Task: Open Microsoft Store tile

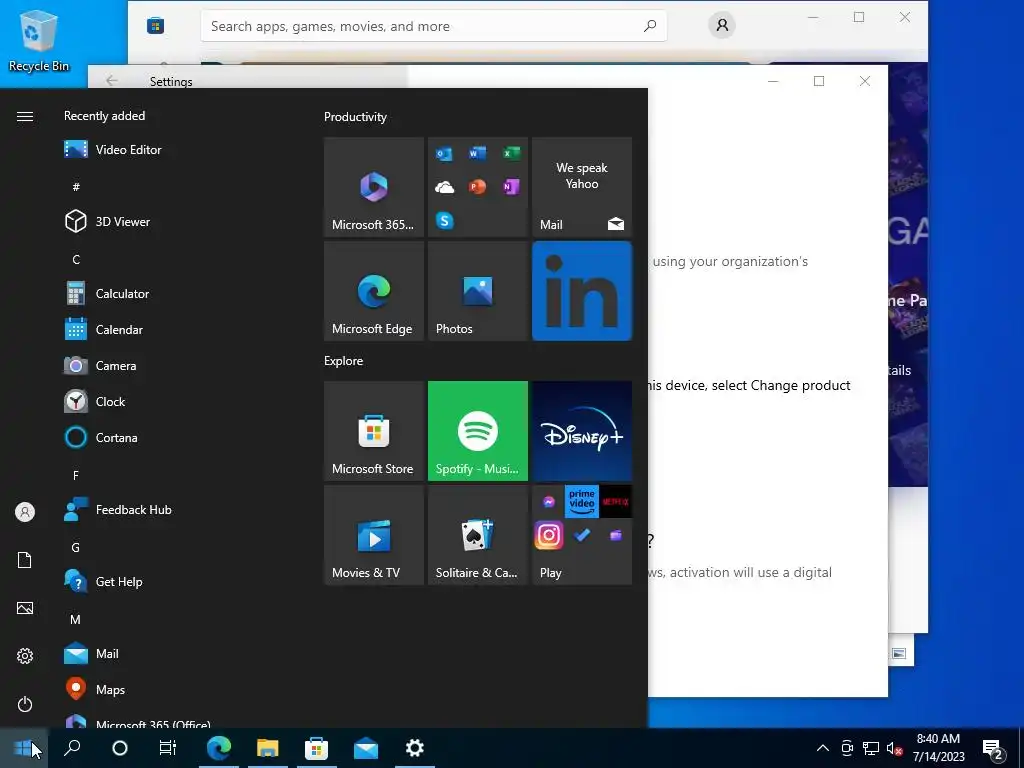Action: pyautogui.click(x=374, y=431)
